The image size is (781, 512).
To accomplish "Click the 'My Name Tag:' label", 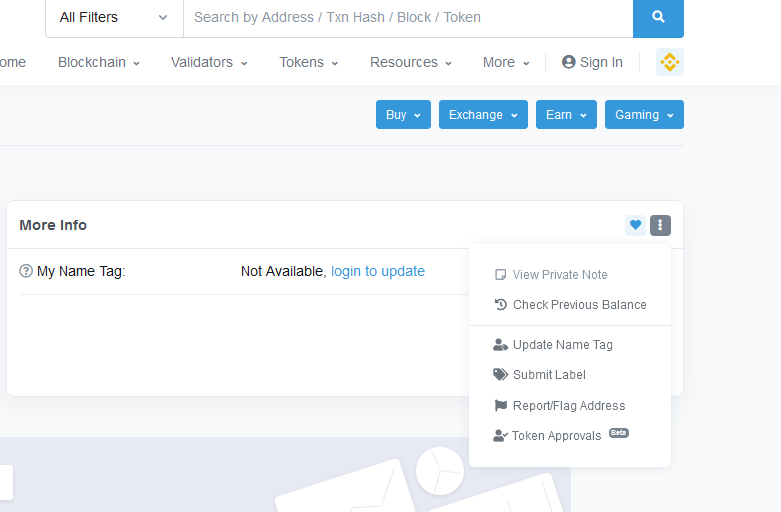I will 81,271.
